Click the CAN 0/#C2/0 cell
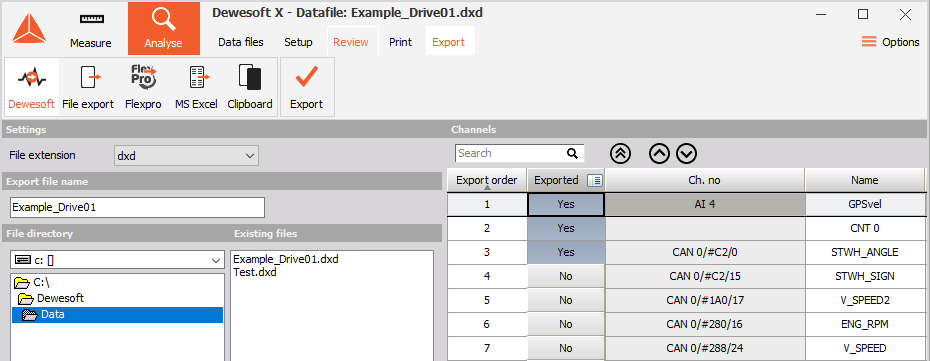Viewport: 930px width, 361px height. tap(705, 252)
